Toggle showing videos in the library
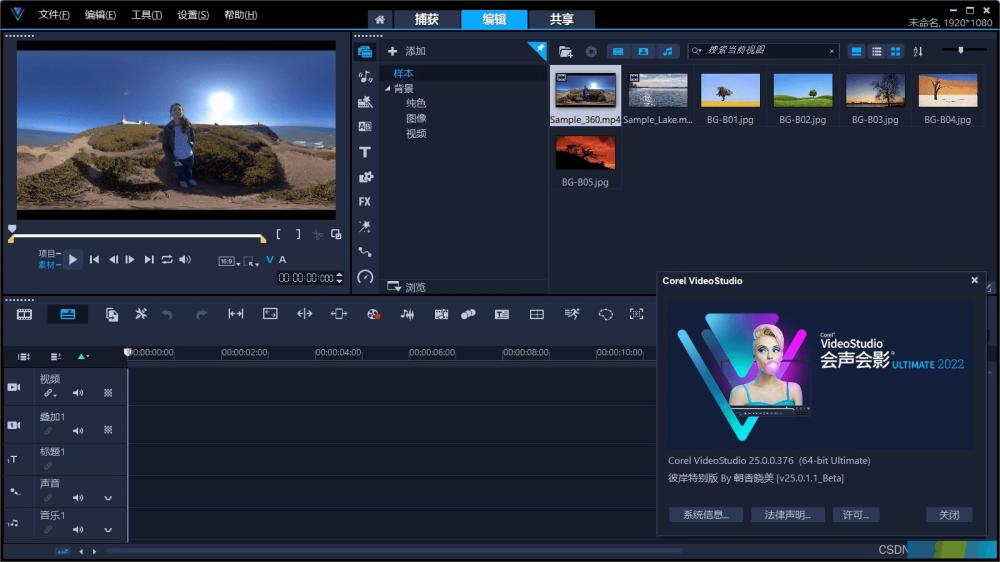 [618, 52]
